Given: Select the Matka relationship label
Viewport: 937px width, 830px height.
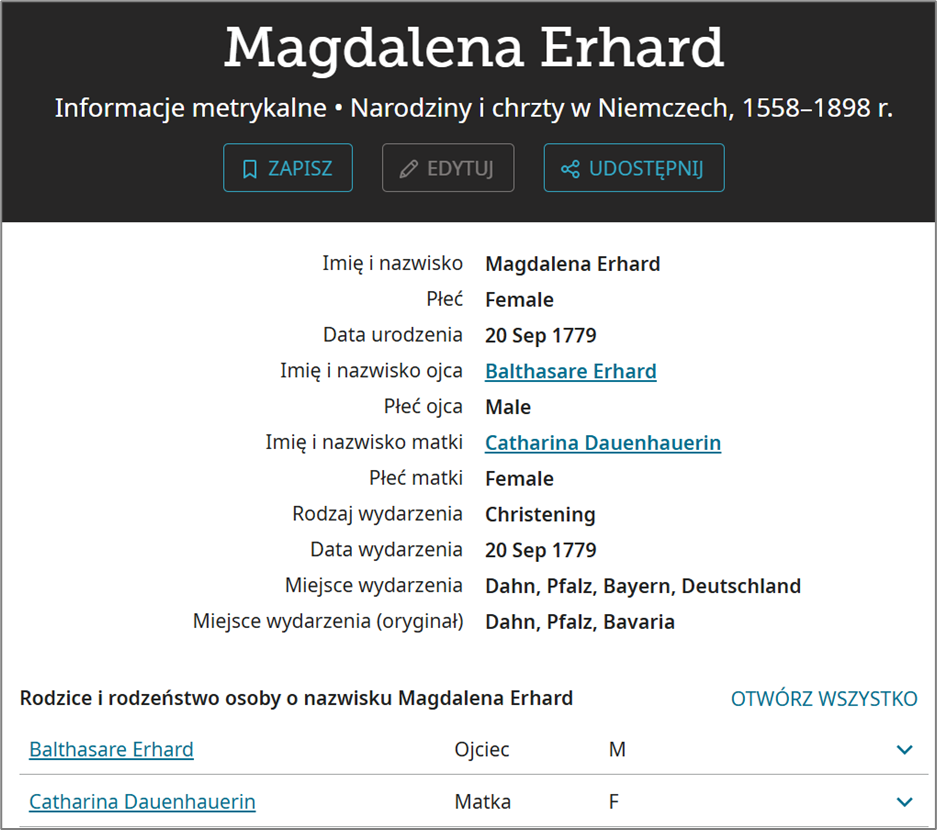Looking at the screenshot, I should pyautogui.click(x=483, y=802).
